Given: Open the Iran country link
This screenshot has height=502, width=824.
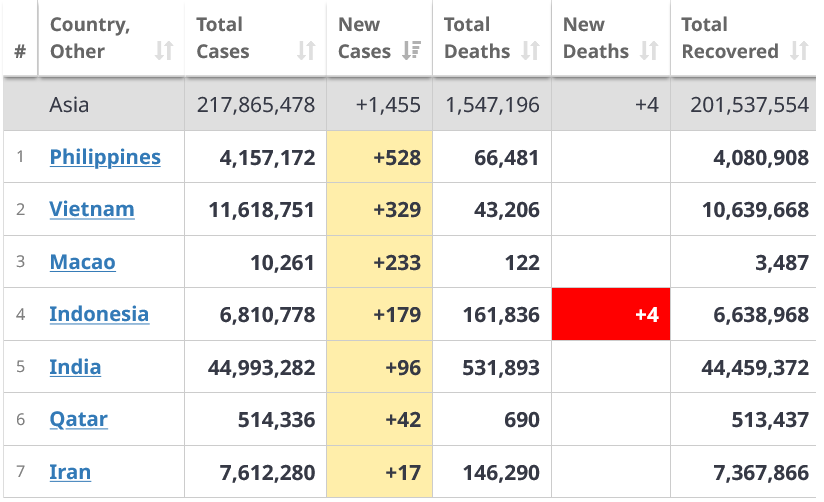Looking at the screenshot, I should pos(70,472).
